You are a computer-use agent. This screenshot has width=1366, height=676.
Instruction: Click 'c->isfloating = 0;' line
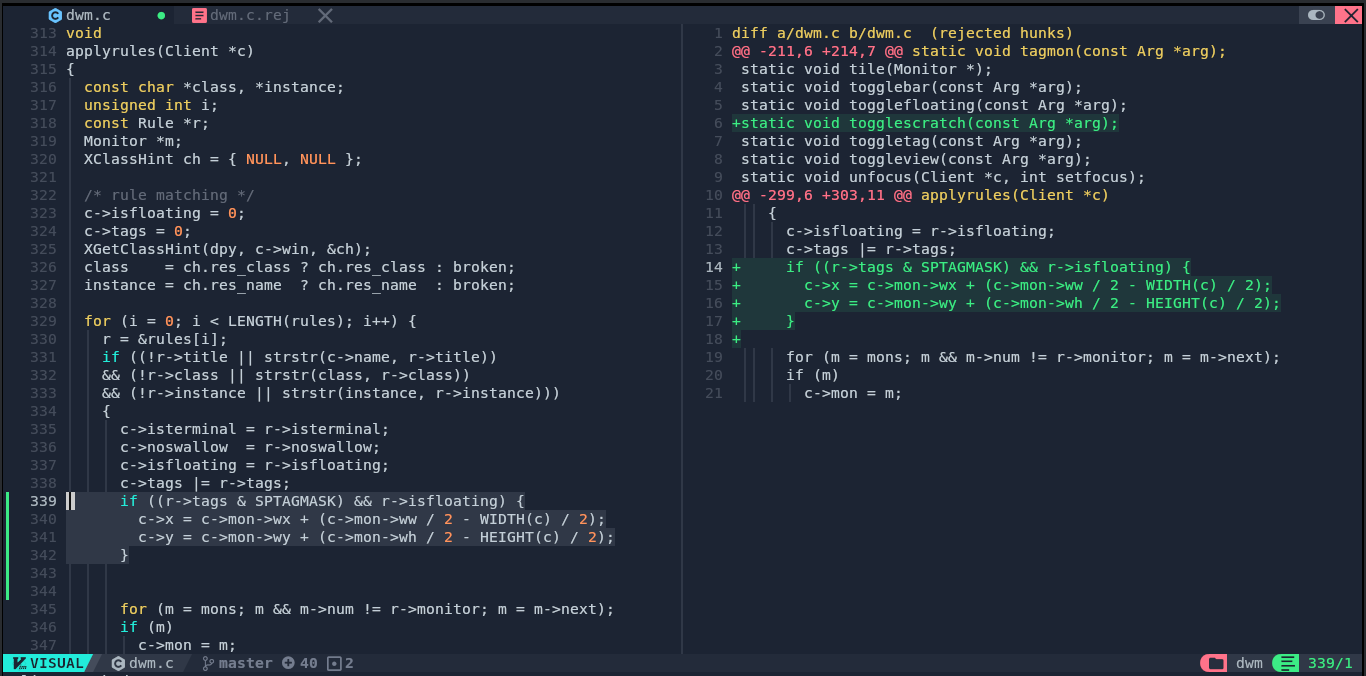[x=165, y=213]
